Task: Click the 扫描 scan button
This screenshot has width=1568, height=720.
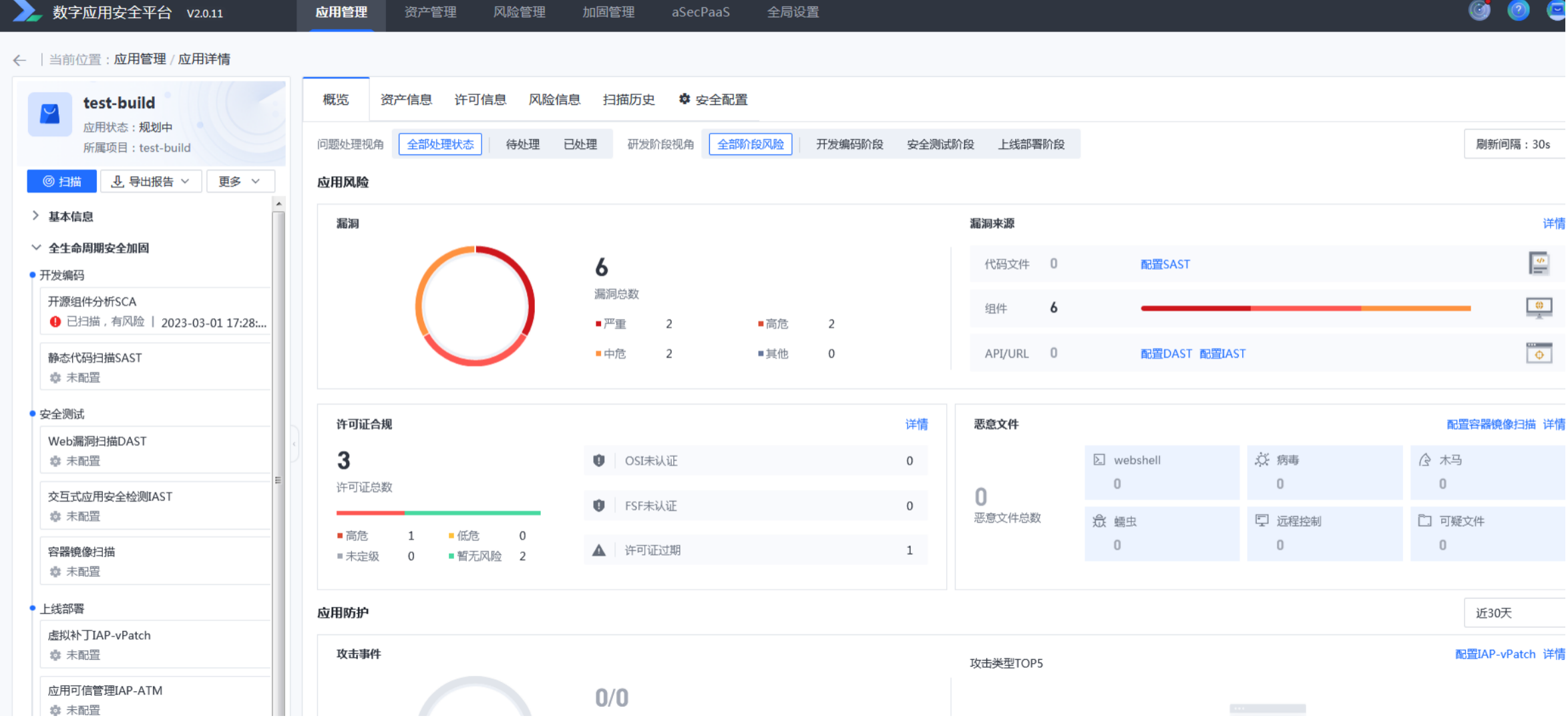Action: pos(61,180)
